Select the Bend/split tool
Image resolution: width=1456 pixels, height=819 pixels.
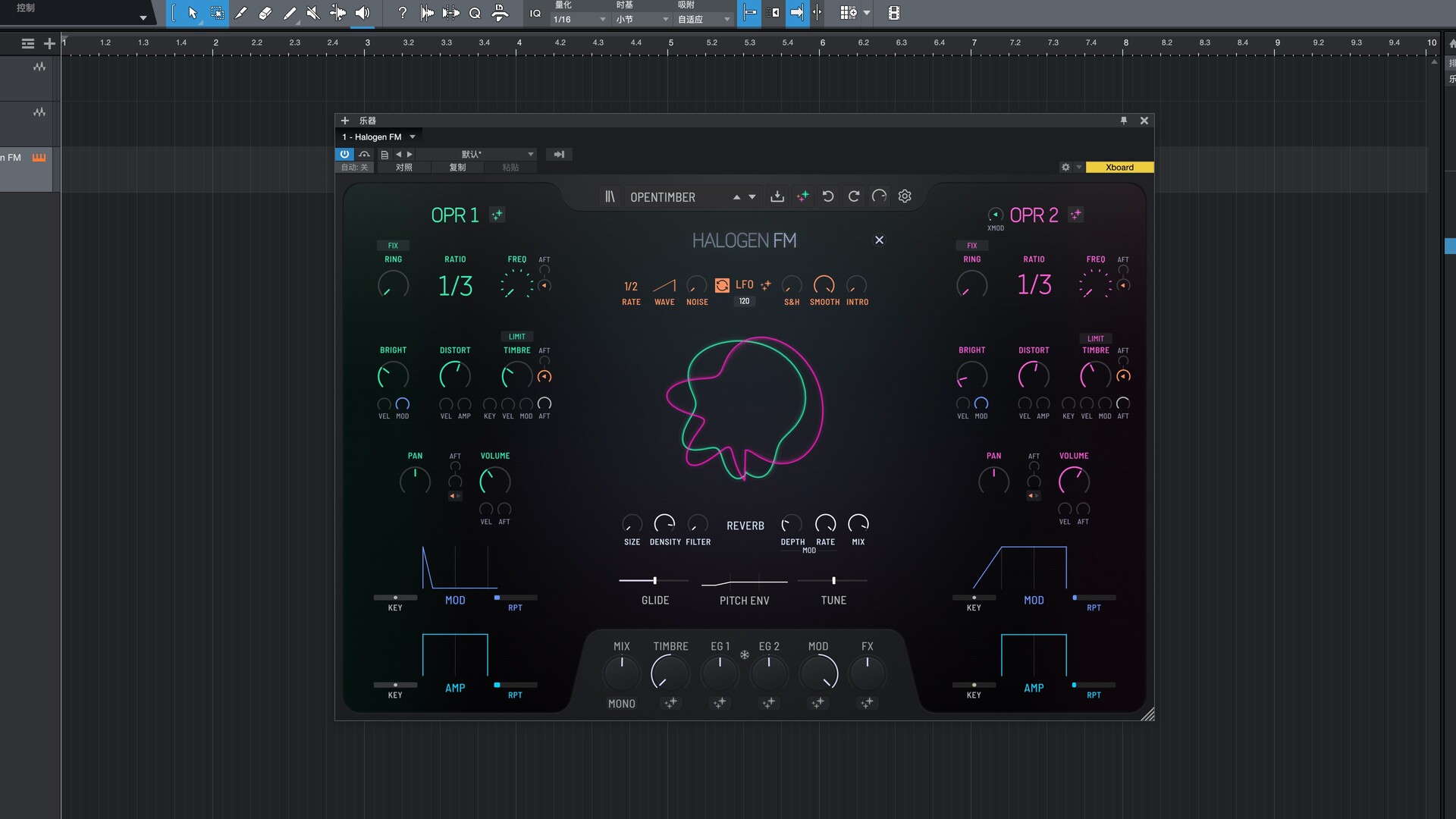click(x=338, y=13)
